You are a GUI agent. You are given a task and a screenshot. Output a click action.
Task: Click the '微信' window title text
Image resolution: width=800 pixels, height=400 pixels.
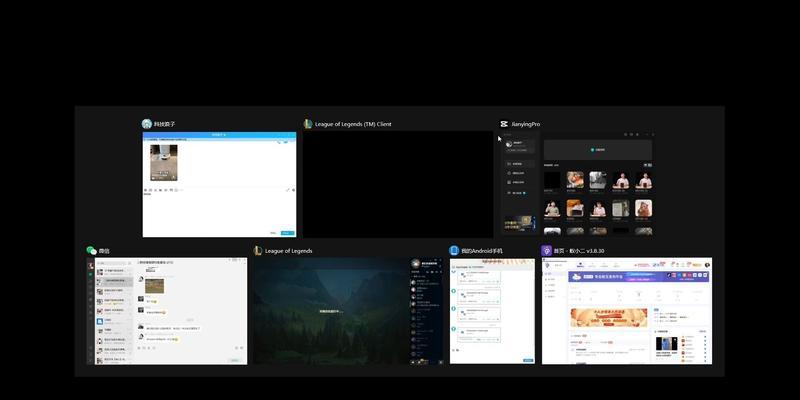pos(104,251)
